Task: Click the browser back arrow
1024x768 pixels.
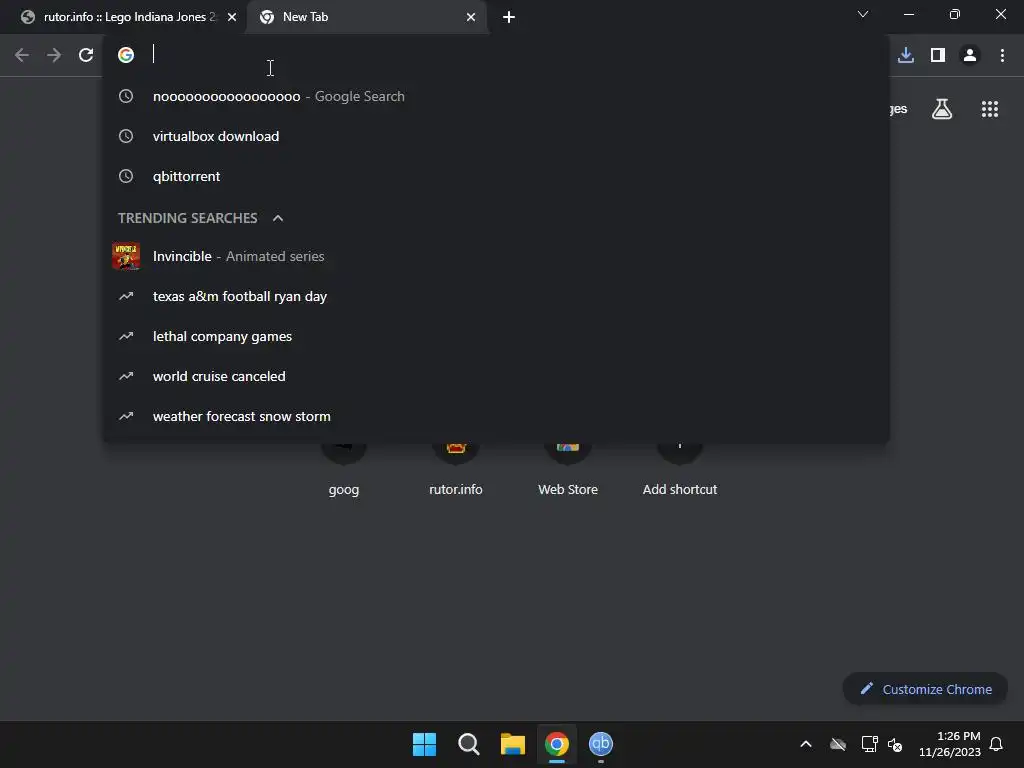Action: click(22, 55)
